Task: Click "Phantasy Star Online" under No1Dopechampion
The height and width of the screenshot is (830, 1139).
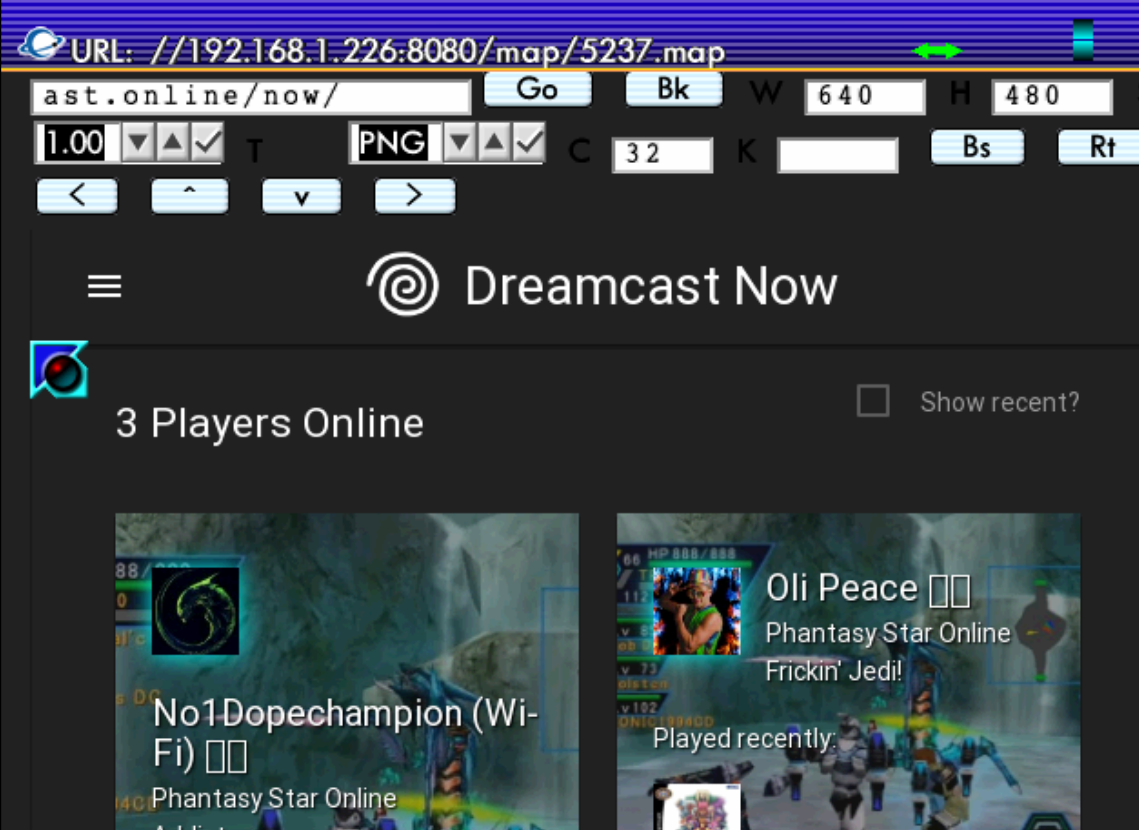Action: pyautogui.click(x=274, y=798)
